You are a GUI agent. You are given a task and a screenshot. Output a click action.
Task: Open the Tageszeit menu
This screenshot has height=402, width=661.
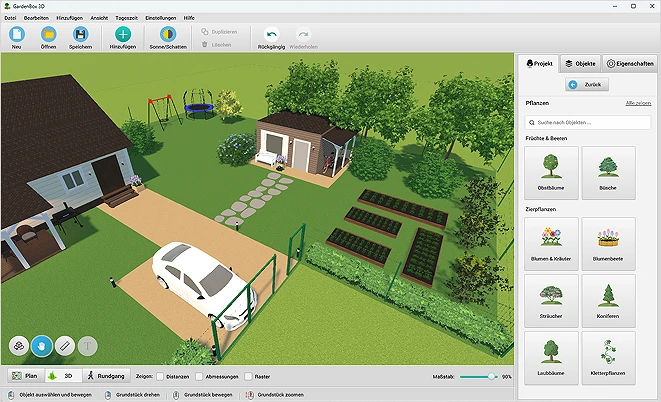point(126,18)
